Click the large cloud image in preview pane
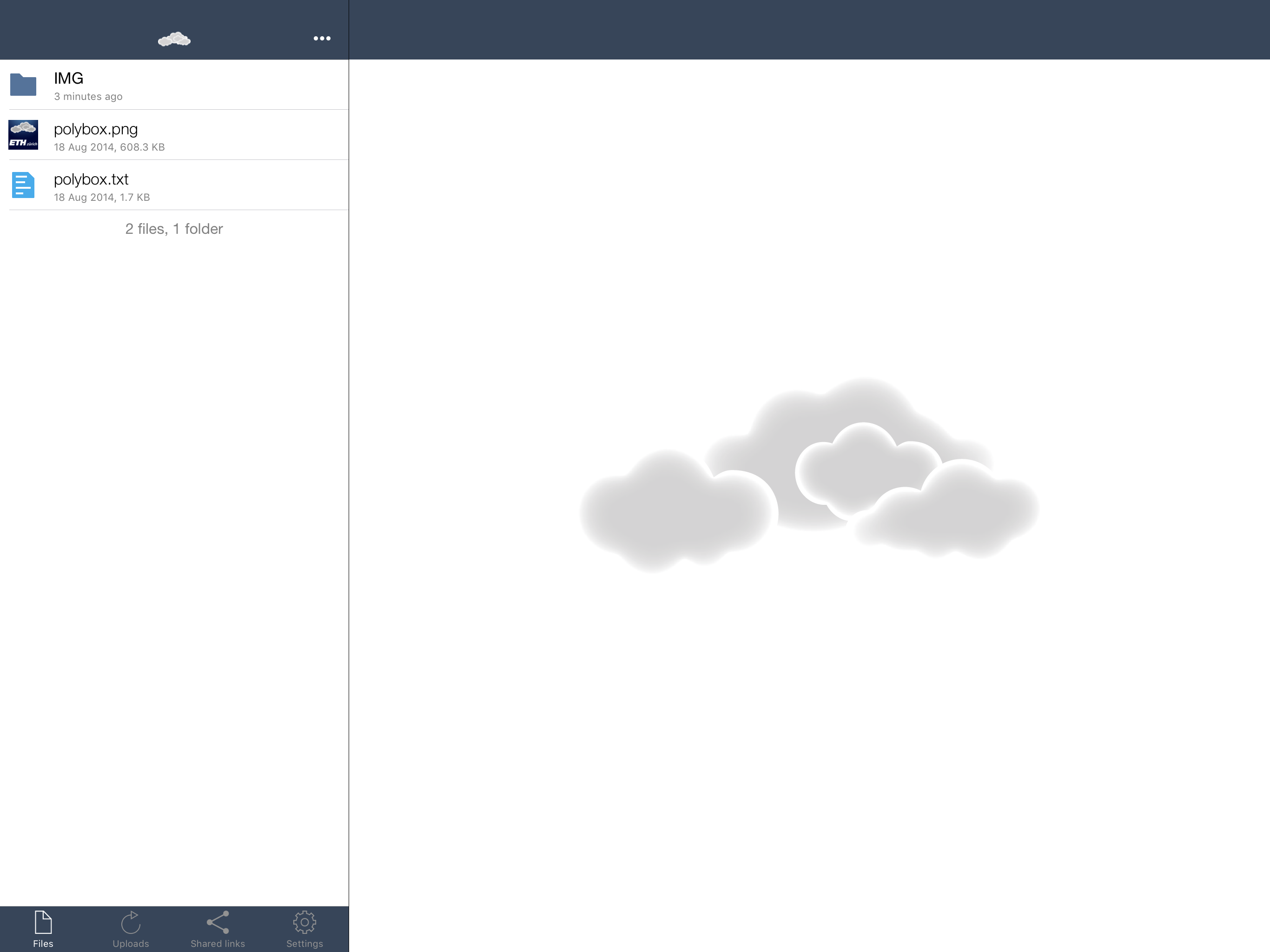Image resolution: width=1270 pixels, height=952 pixels. 808,476
